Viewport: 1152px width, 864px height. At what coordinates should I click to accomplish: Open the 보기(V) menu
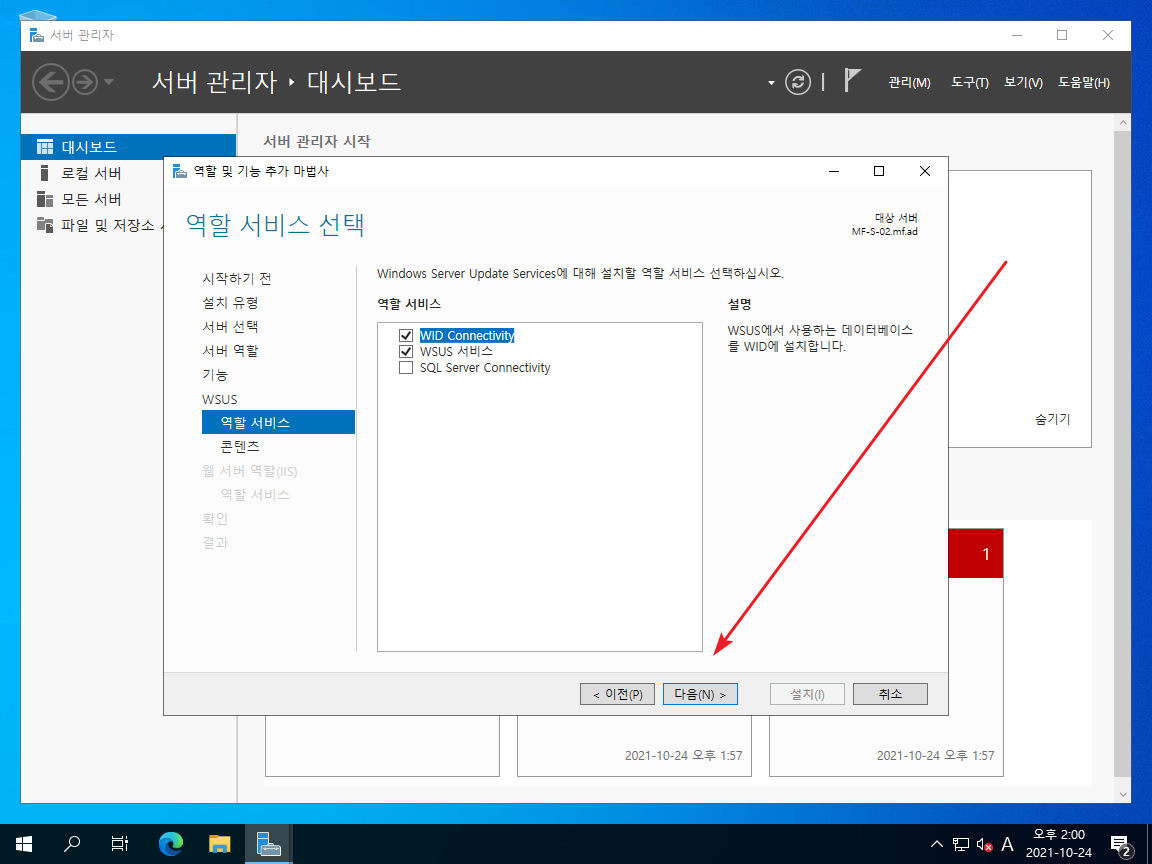1023,82
